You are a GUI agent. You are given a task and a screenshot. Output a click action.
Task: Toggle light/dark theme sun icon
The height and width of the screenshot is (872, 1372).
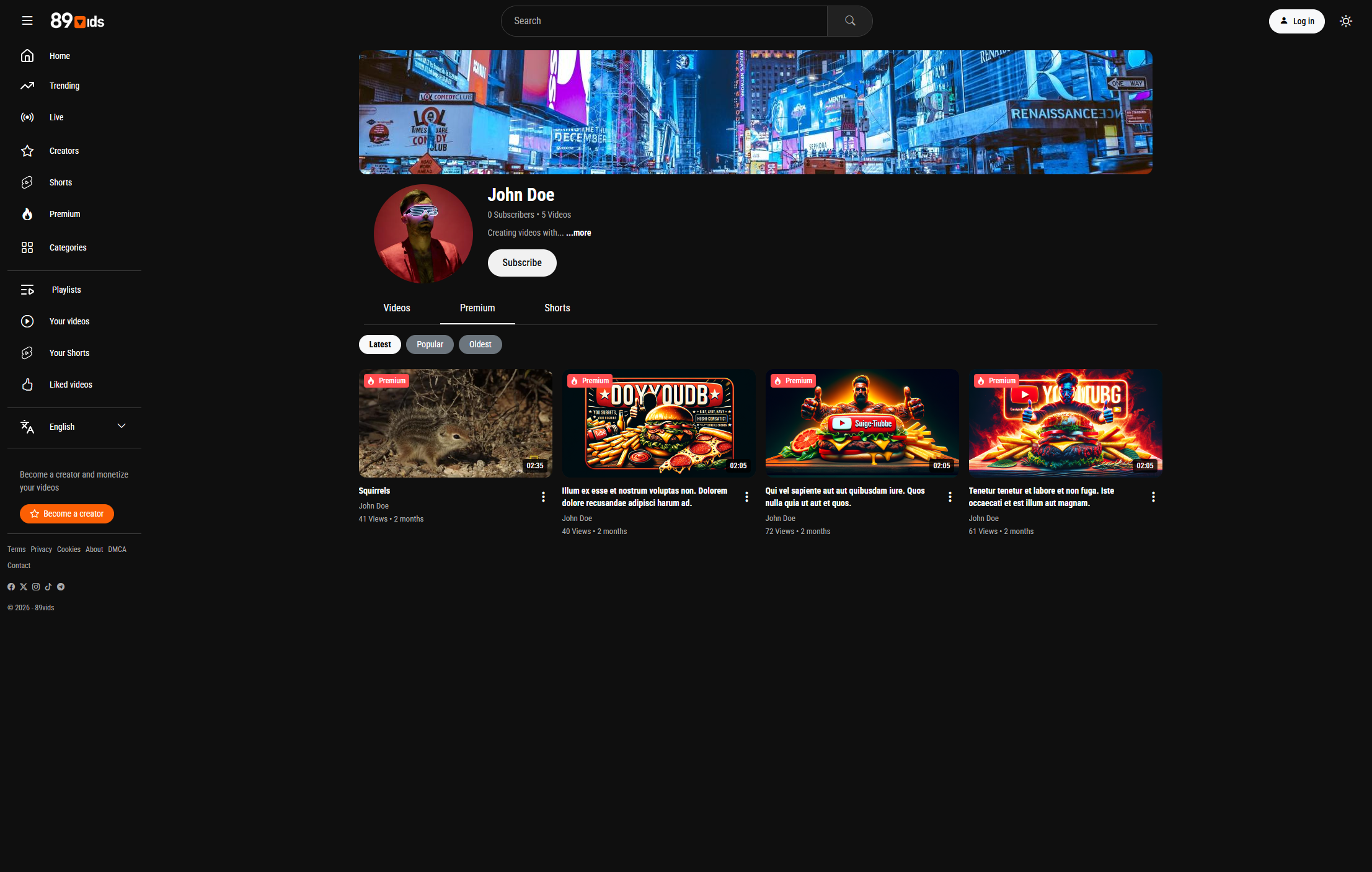pos(1345,21)
